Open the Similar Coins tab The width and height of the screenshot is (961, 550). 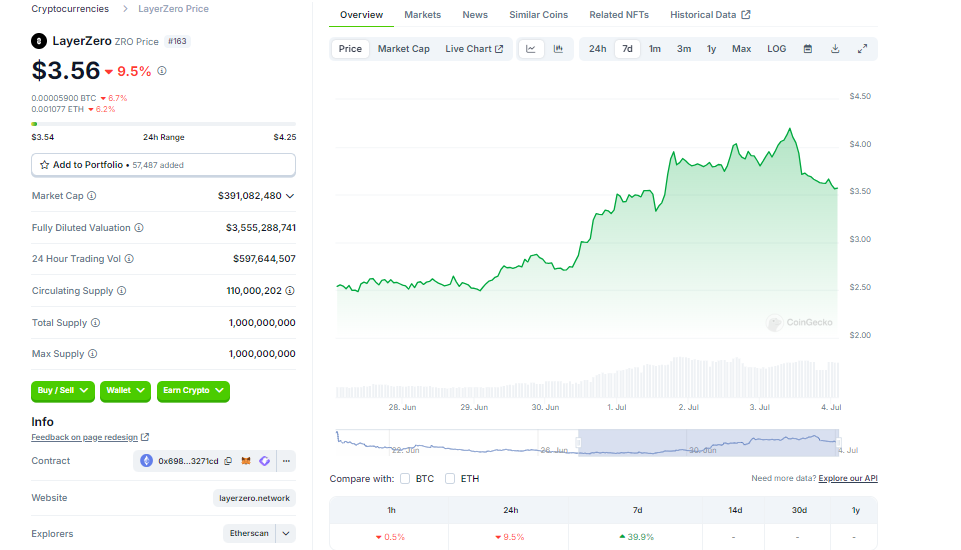[539, 15]
